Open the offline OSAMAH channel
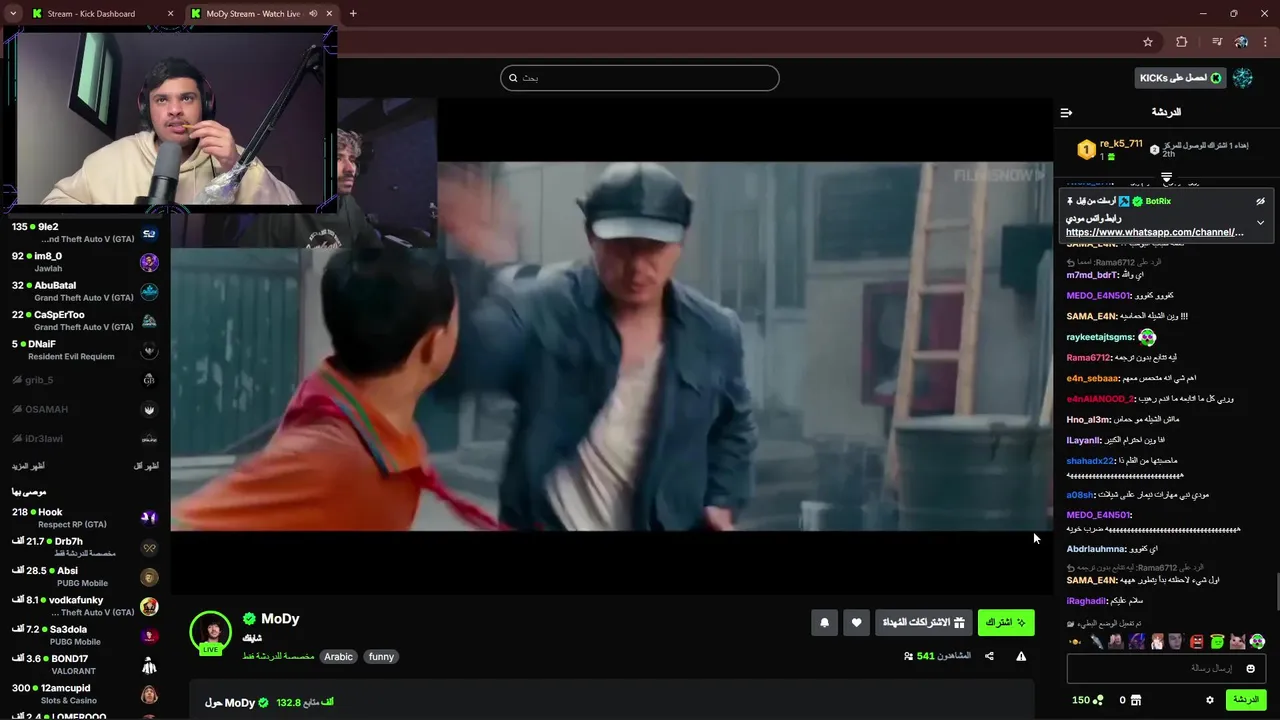The image size is (1280, 720). [85, 409]
